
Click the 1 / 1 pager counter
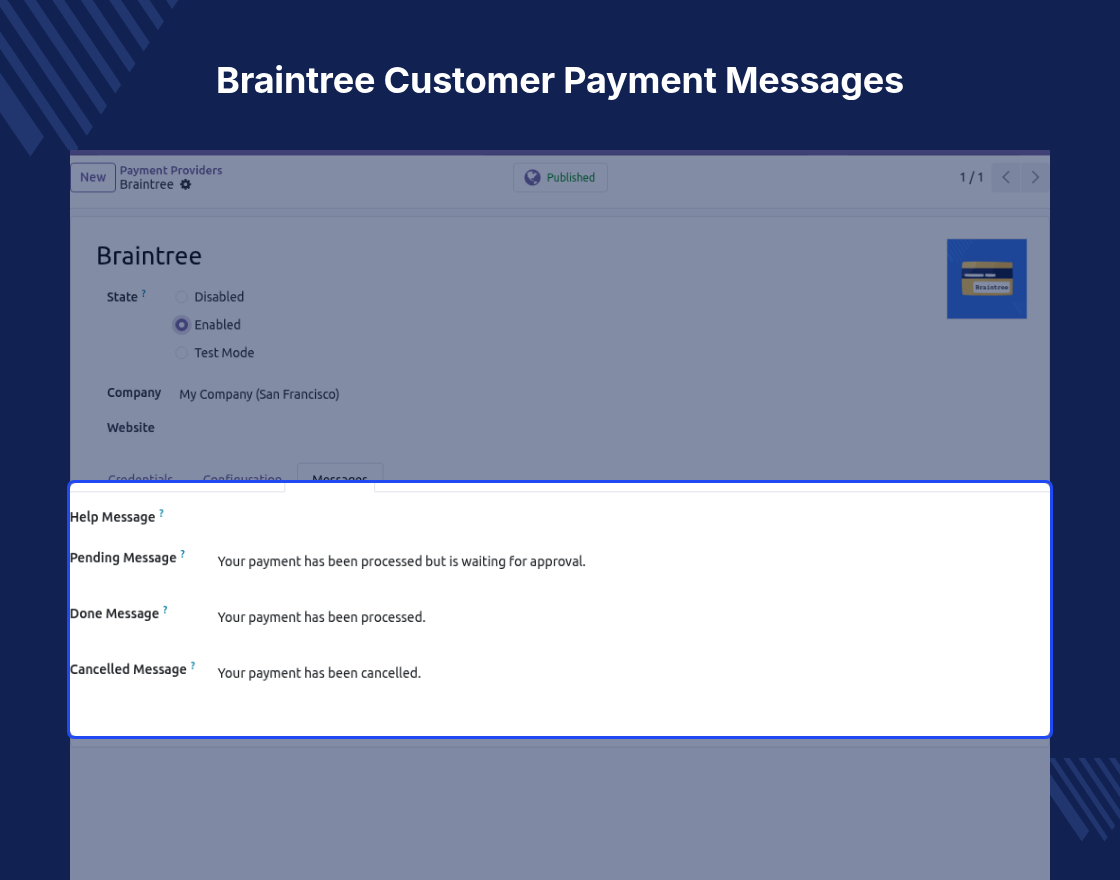(x=971, y=177)
